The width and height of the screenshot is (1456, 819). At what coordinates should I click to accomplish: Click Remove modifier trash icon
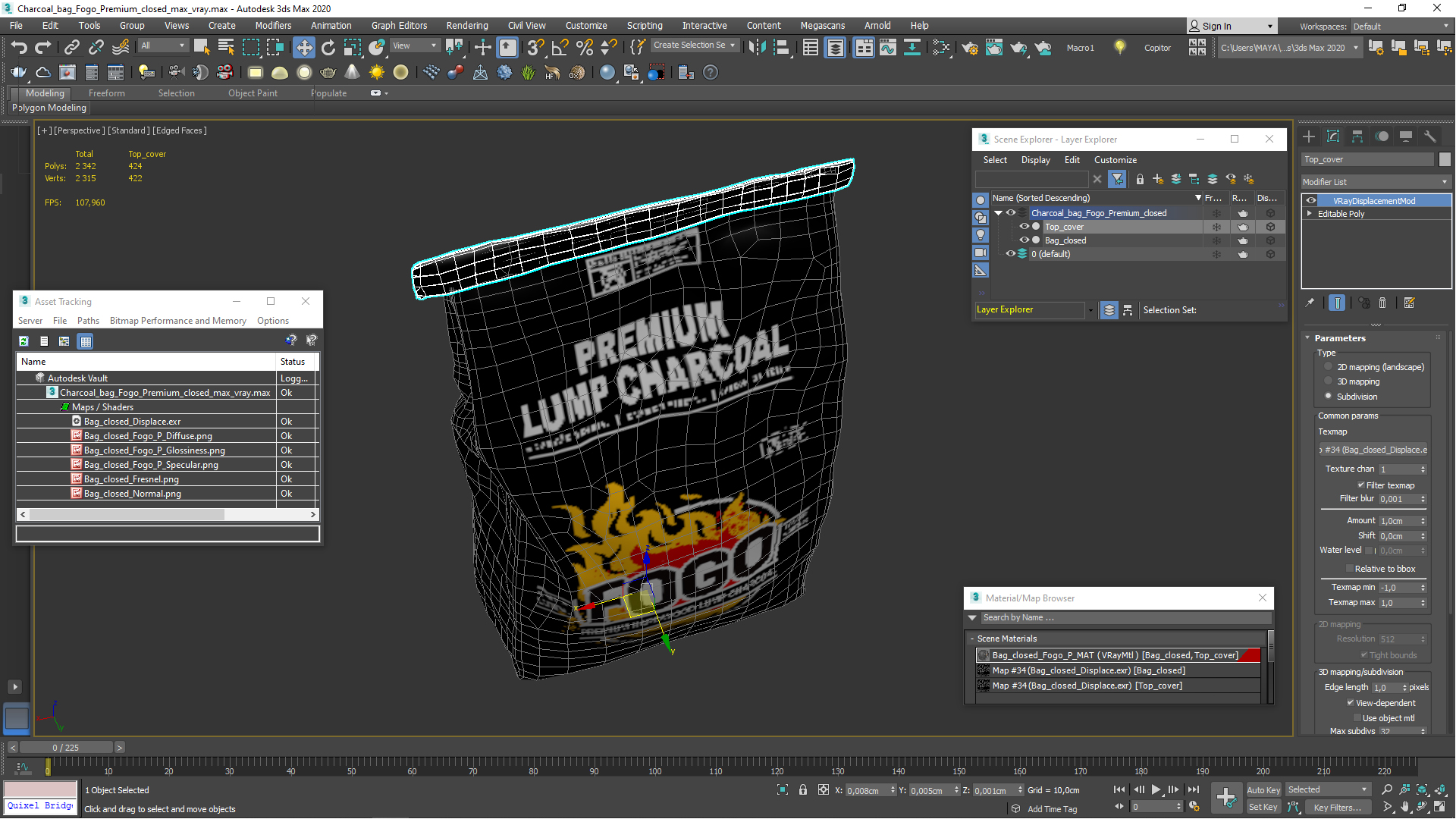click(1382, 303)
